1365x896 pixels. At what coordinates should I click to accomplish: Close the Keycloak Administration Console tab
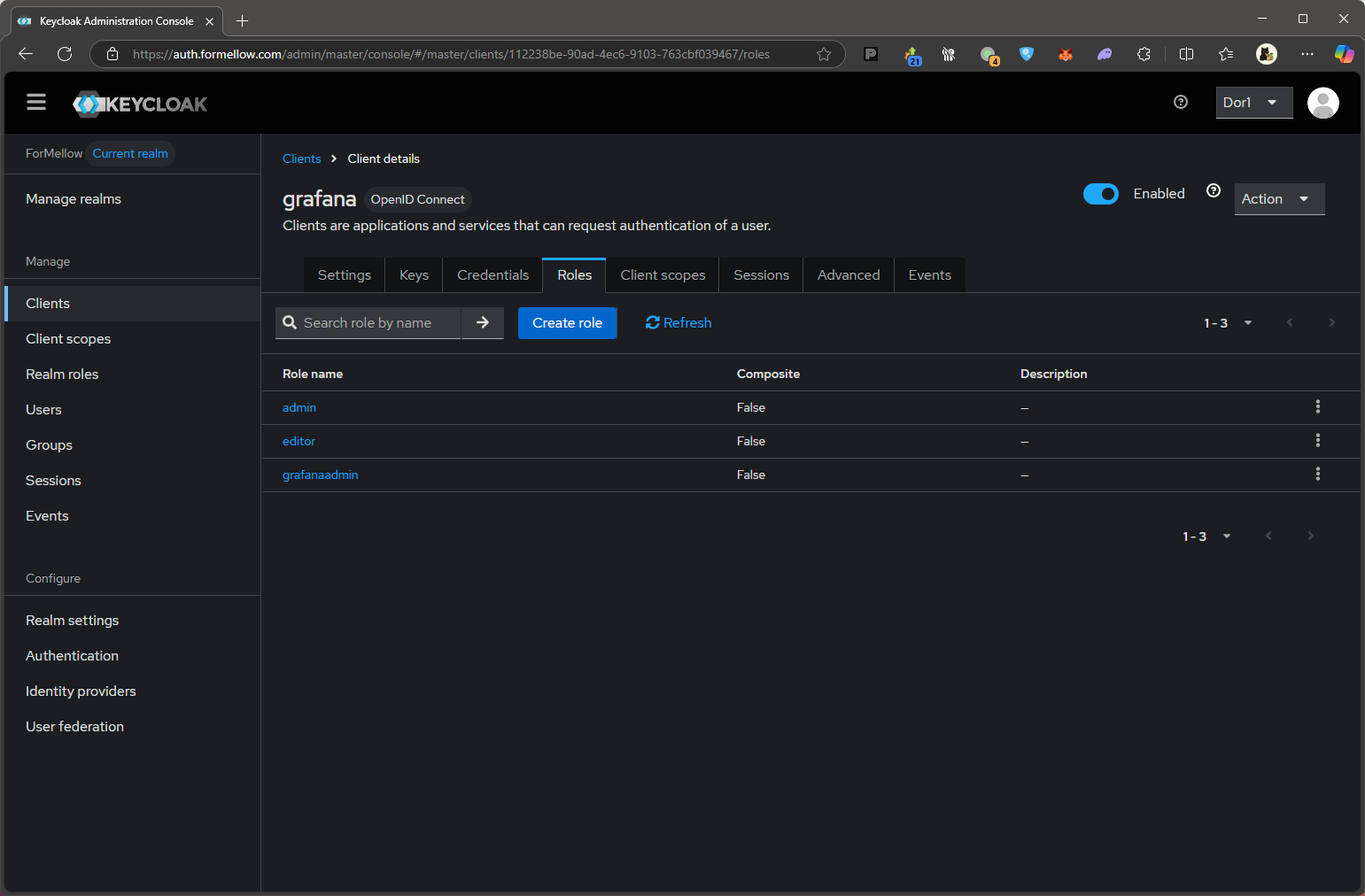pos(209,21)
